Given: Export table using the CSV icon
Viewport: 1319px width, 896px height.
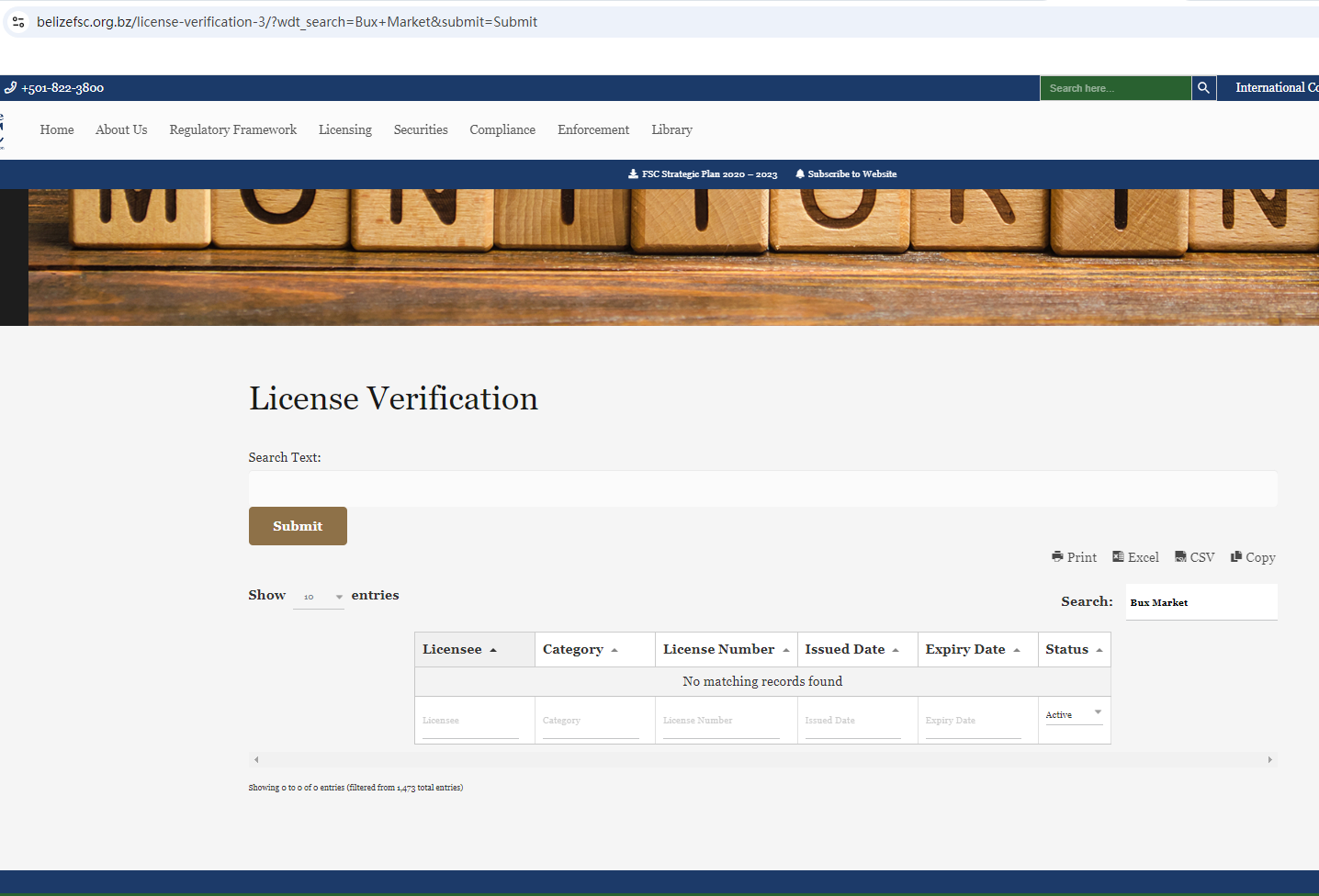Looking at the screenshot, I should coord(1180,556).
